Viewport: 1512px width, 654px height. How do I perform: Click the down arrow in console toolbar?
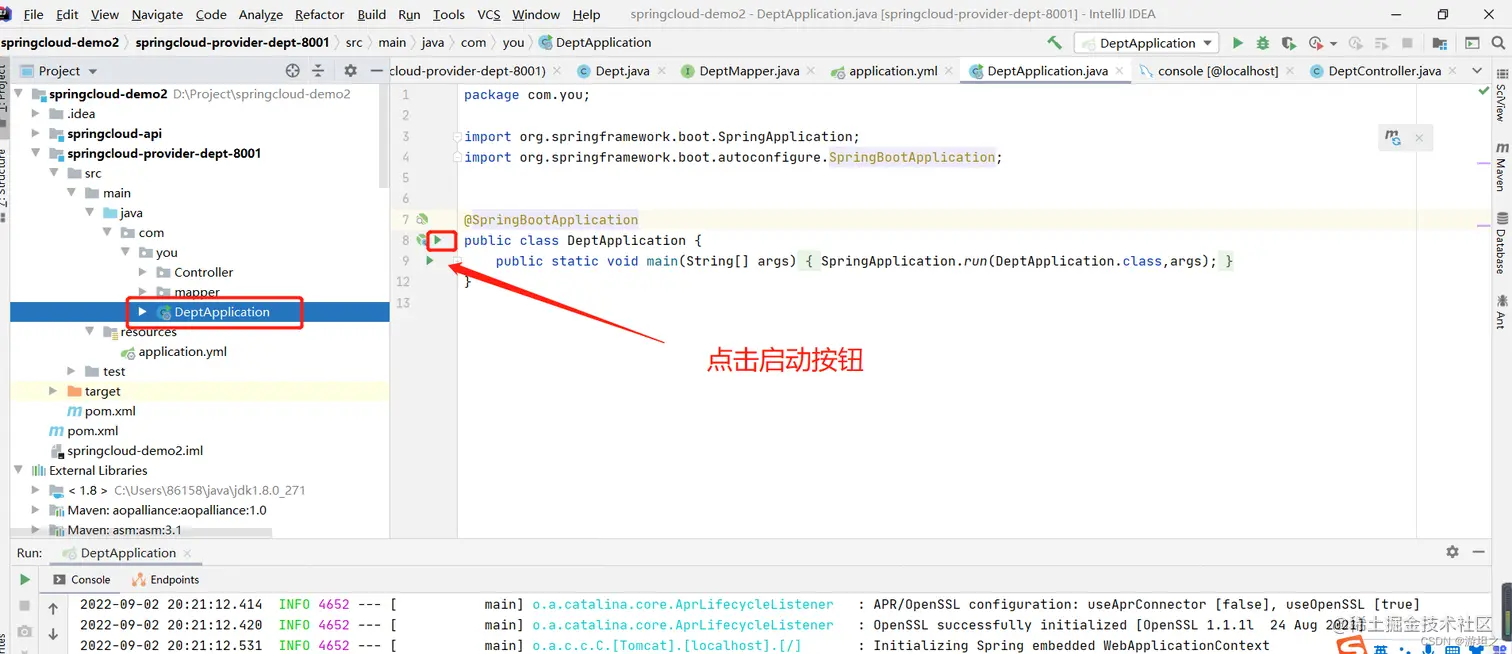tap(53, 634)
